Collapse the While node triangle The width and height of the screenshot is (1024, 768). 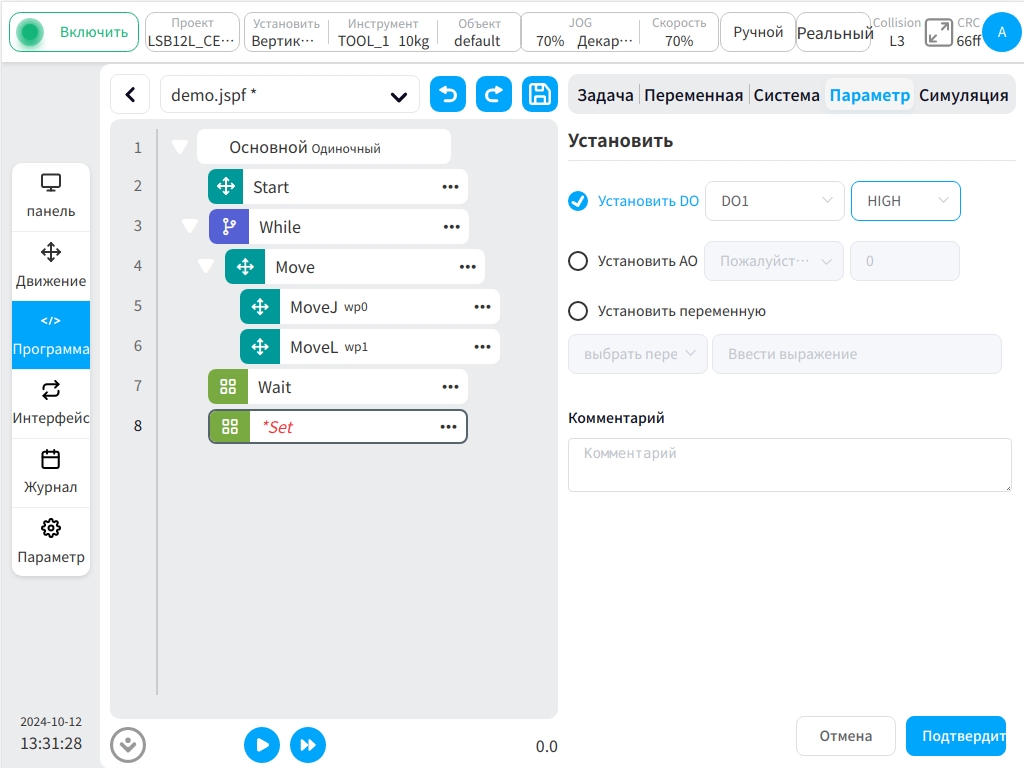pos(189,226)
